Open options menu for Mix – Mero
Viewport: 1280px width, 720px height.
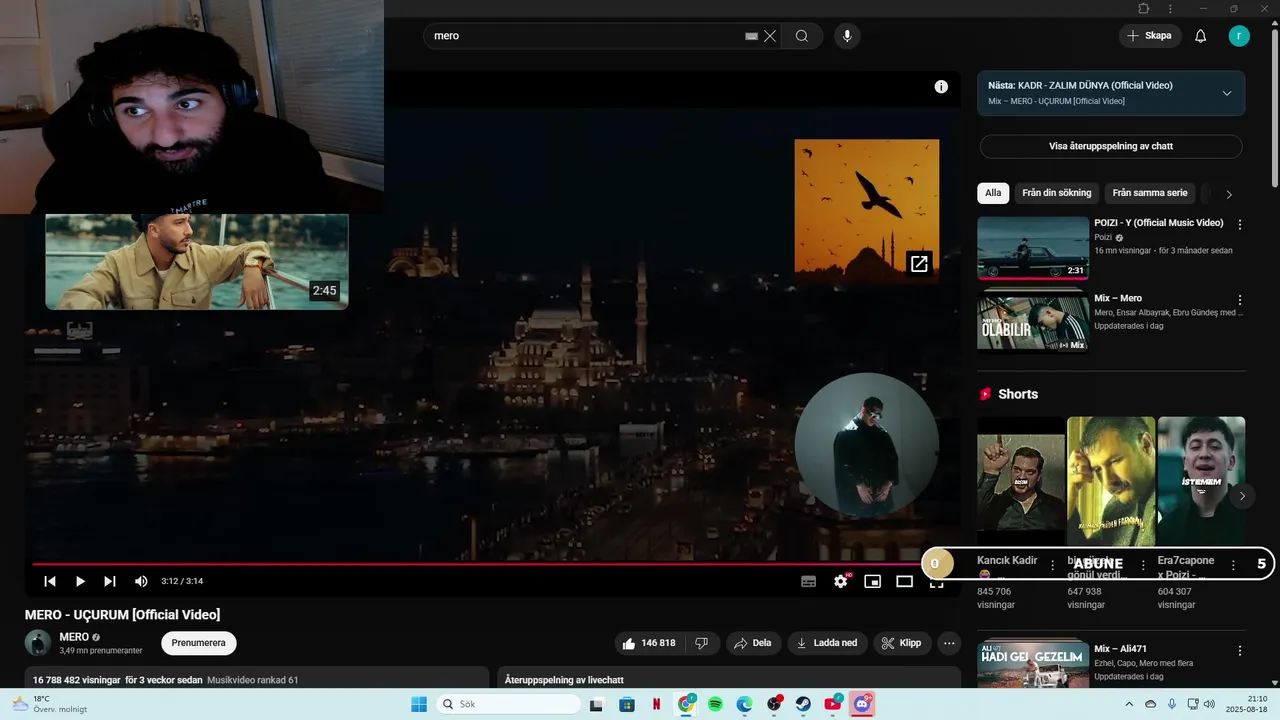tap(1240, 300)
